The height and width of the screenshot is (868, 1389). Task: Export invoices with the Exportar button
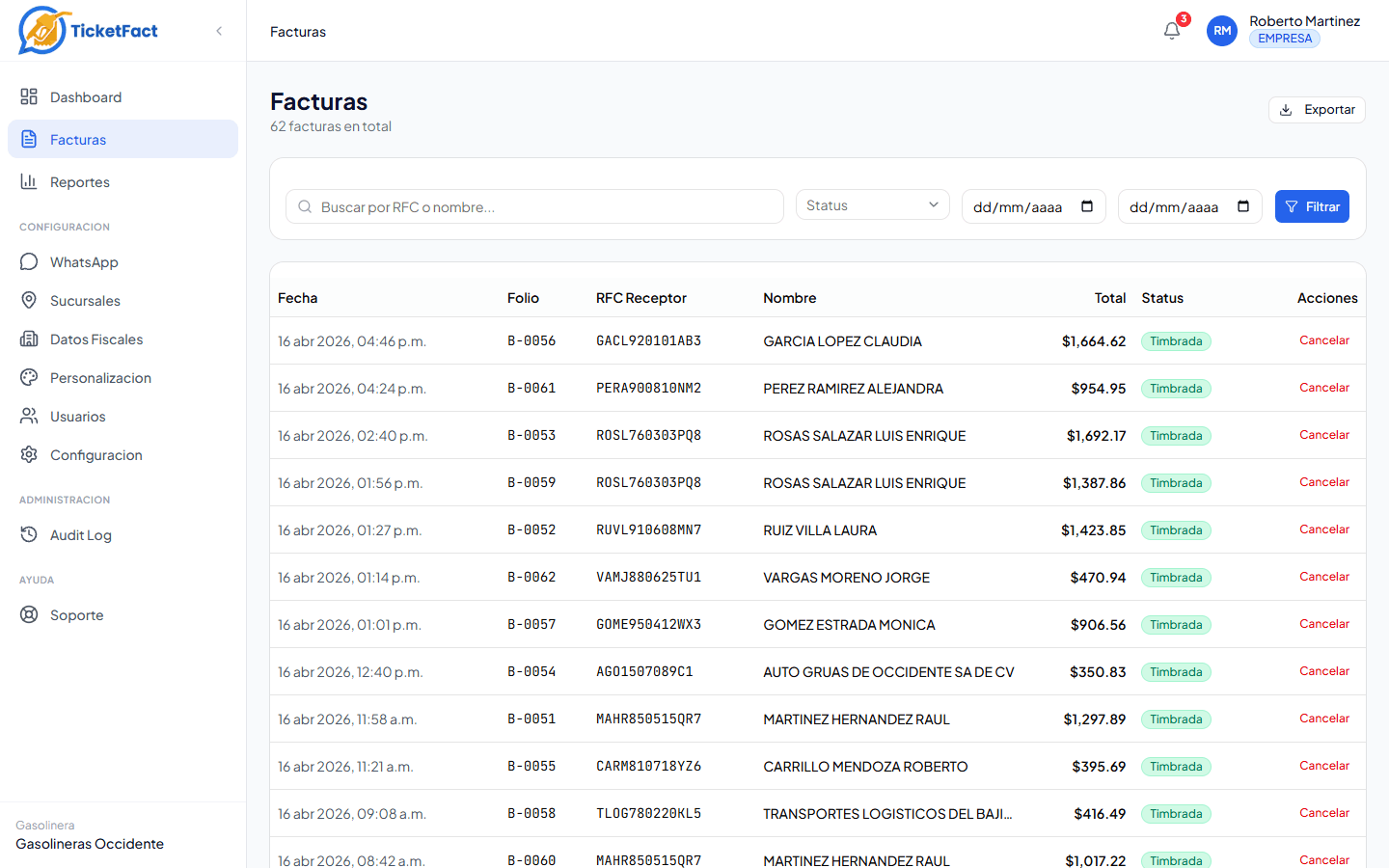1317,110
